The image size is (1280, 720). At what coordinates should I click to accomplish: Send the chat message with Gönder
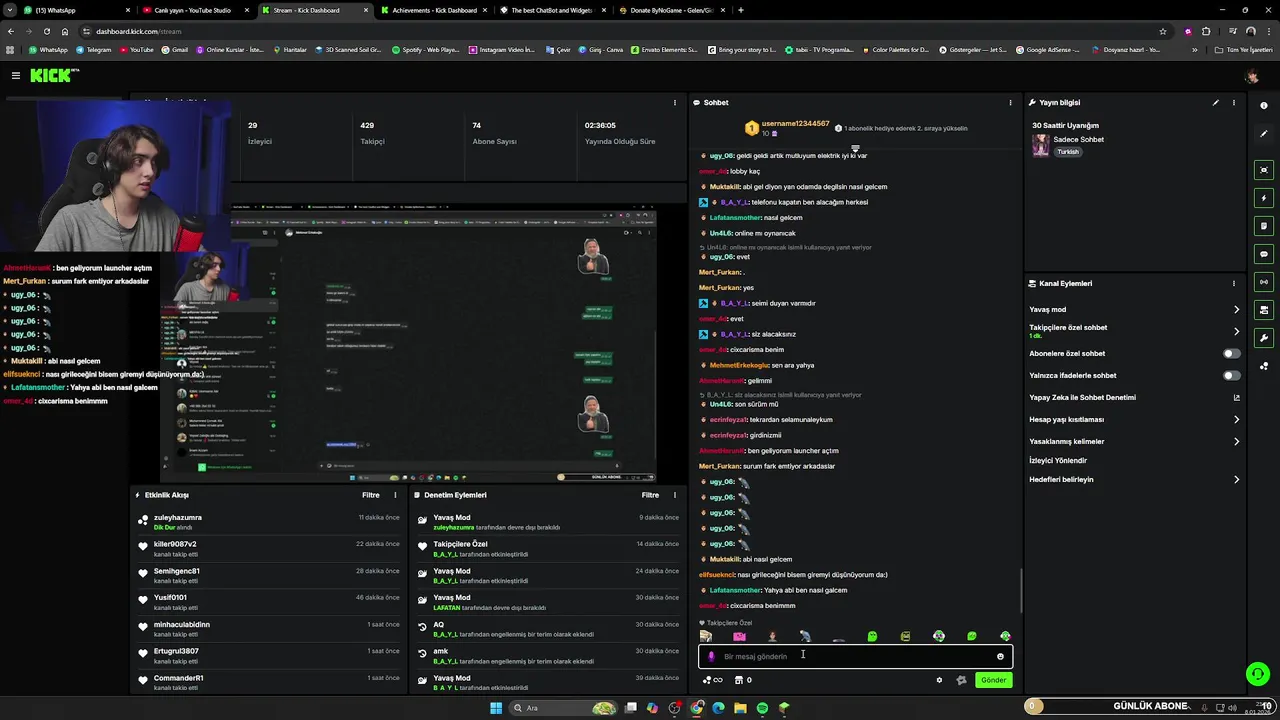(x=994, y=680)
